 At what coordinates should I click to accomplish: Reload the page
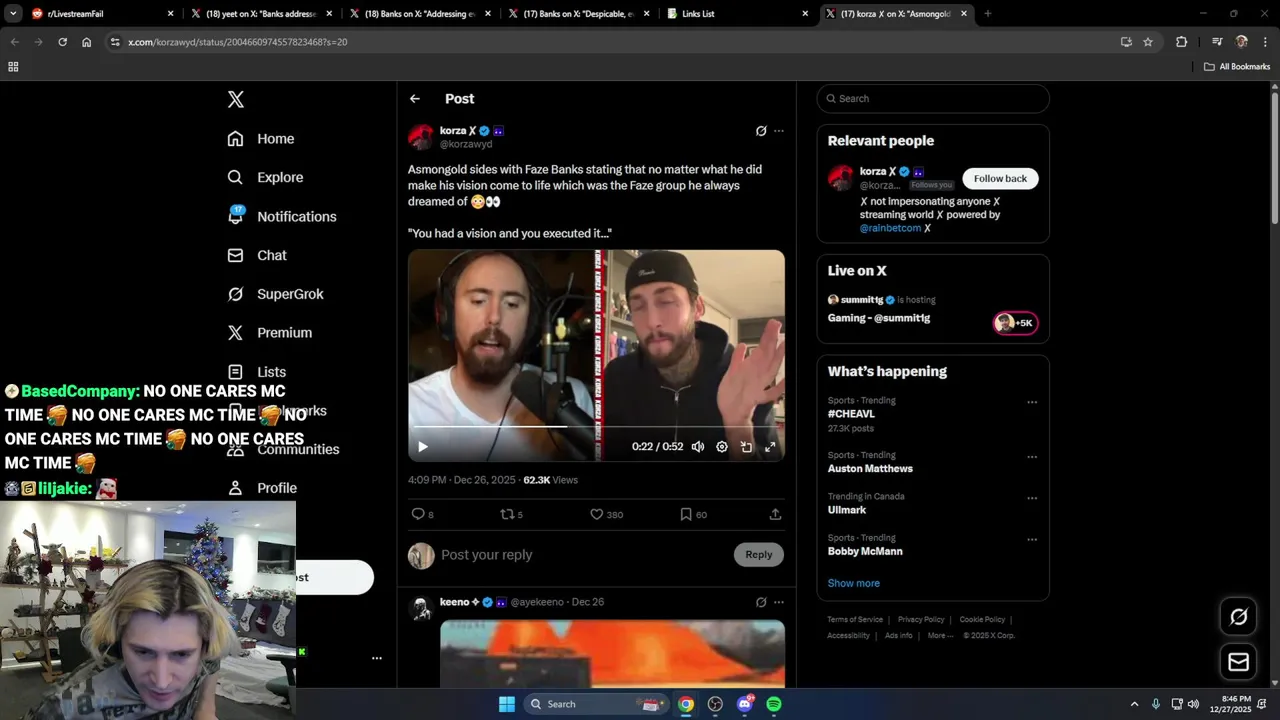click(62, 42)
